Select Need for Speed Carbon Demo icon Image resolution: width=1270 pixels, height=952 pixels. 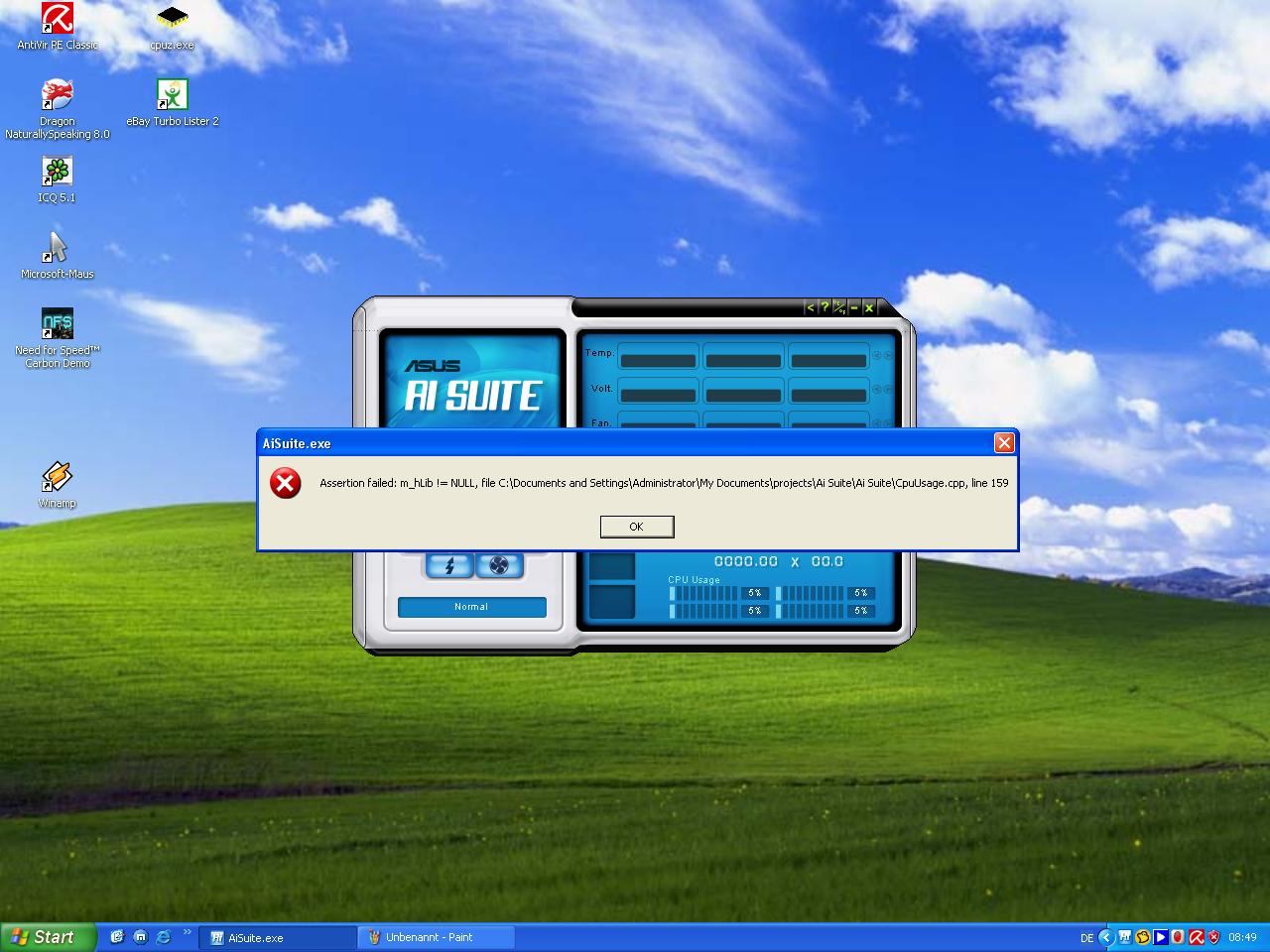[x=58, y=338]
